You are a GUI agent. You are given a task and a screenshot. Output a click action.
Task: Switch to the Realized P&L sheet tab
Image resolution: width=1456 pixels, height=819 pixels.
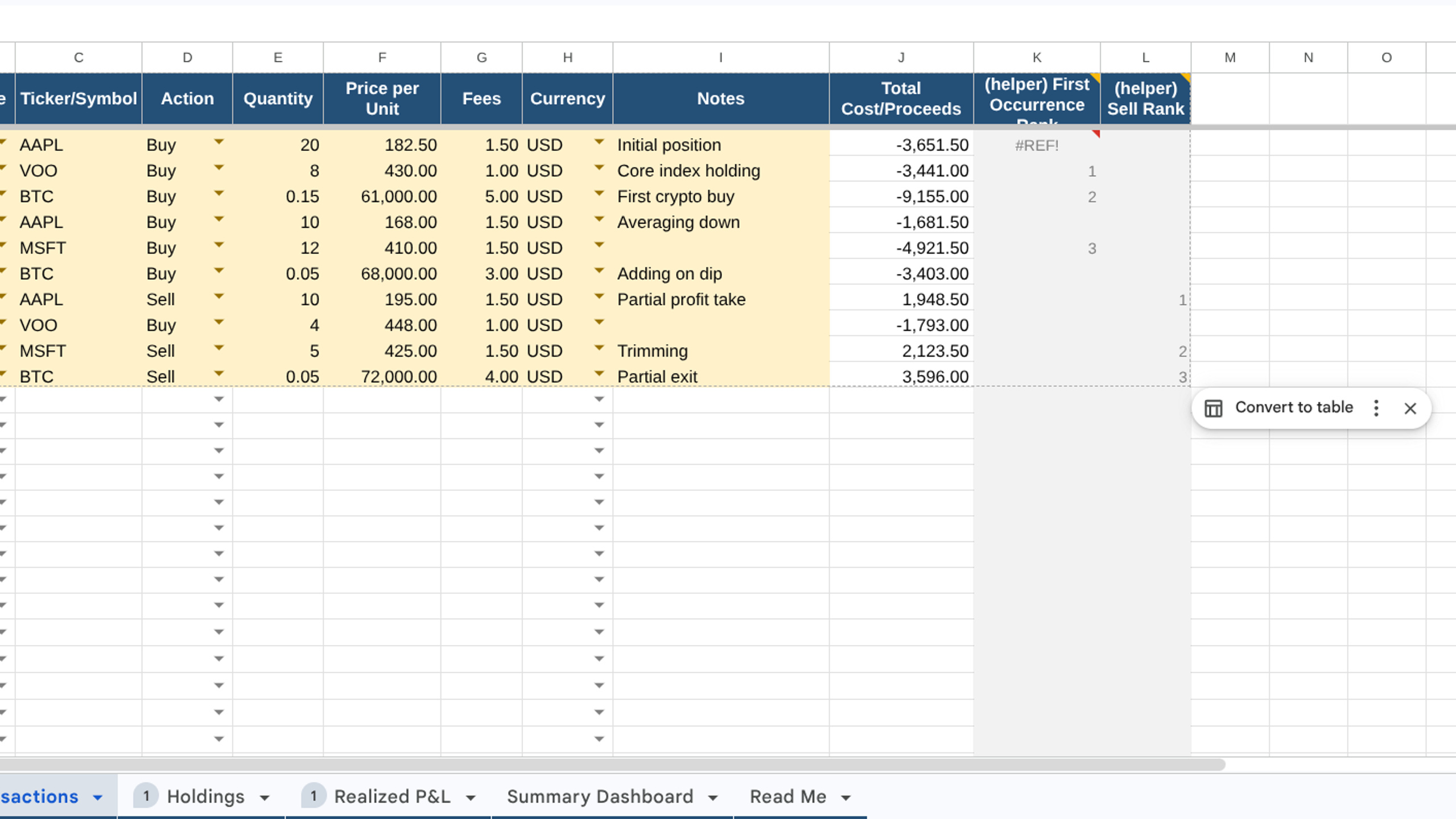(392, 796)
